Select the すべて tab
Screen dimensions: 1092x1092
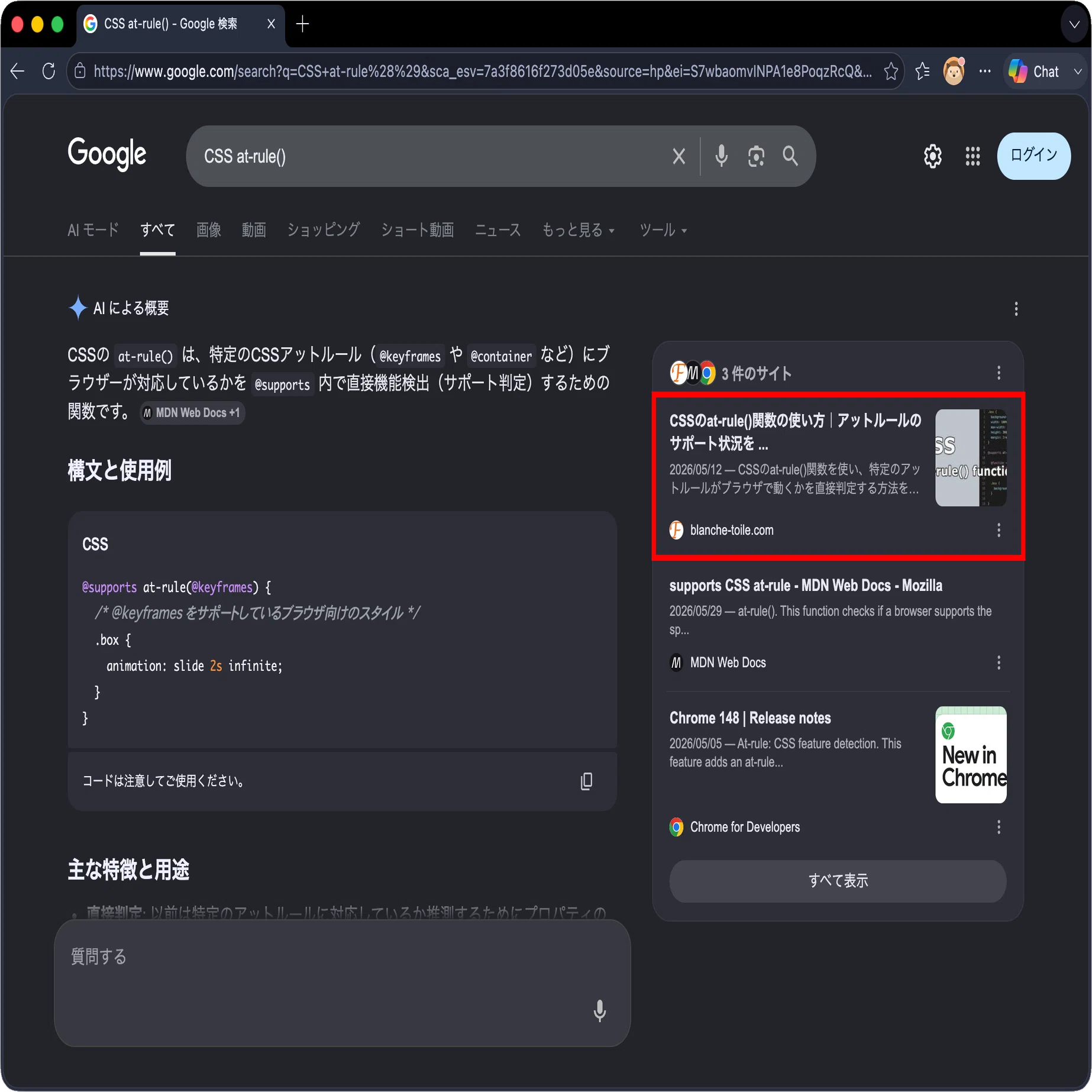157,230
